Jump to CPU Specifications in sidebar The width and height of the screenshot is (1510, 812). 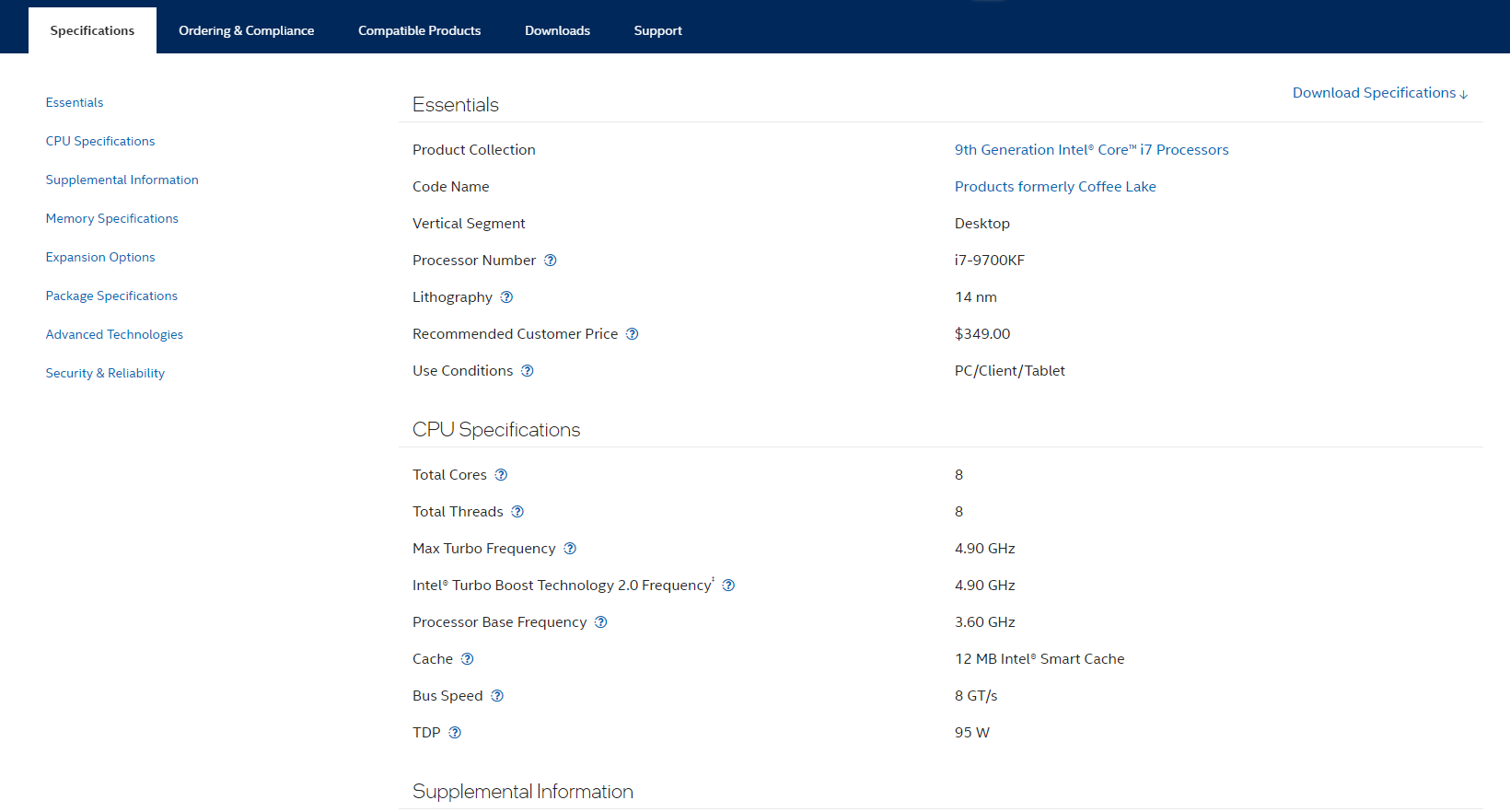click(x=100, y=141)
